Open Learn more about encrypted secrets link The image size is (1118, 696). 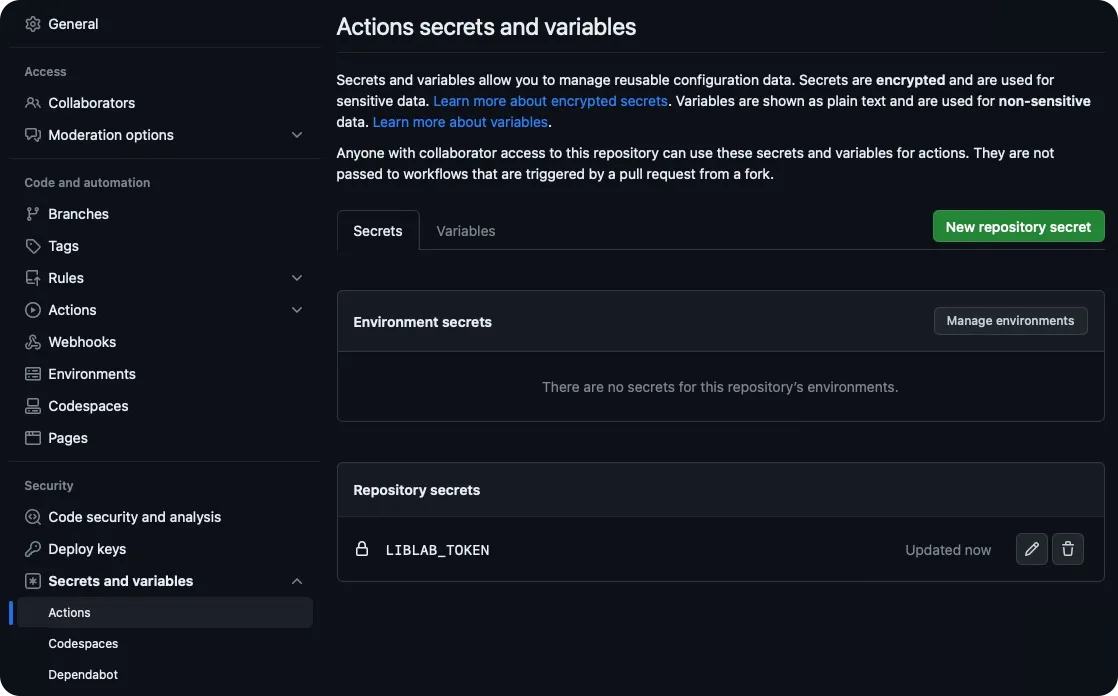pyautogui.click(x=549, y=100)
